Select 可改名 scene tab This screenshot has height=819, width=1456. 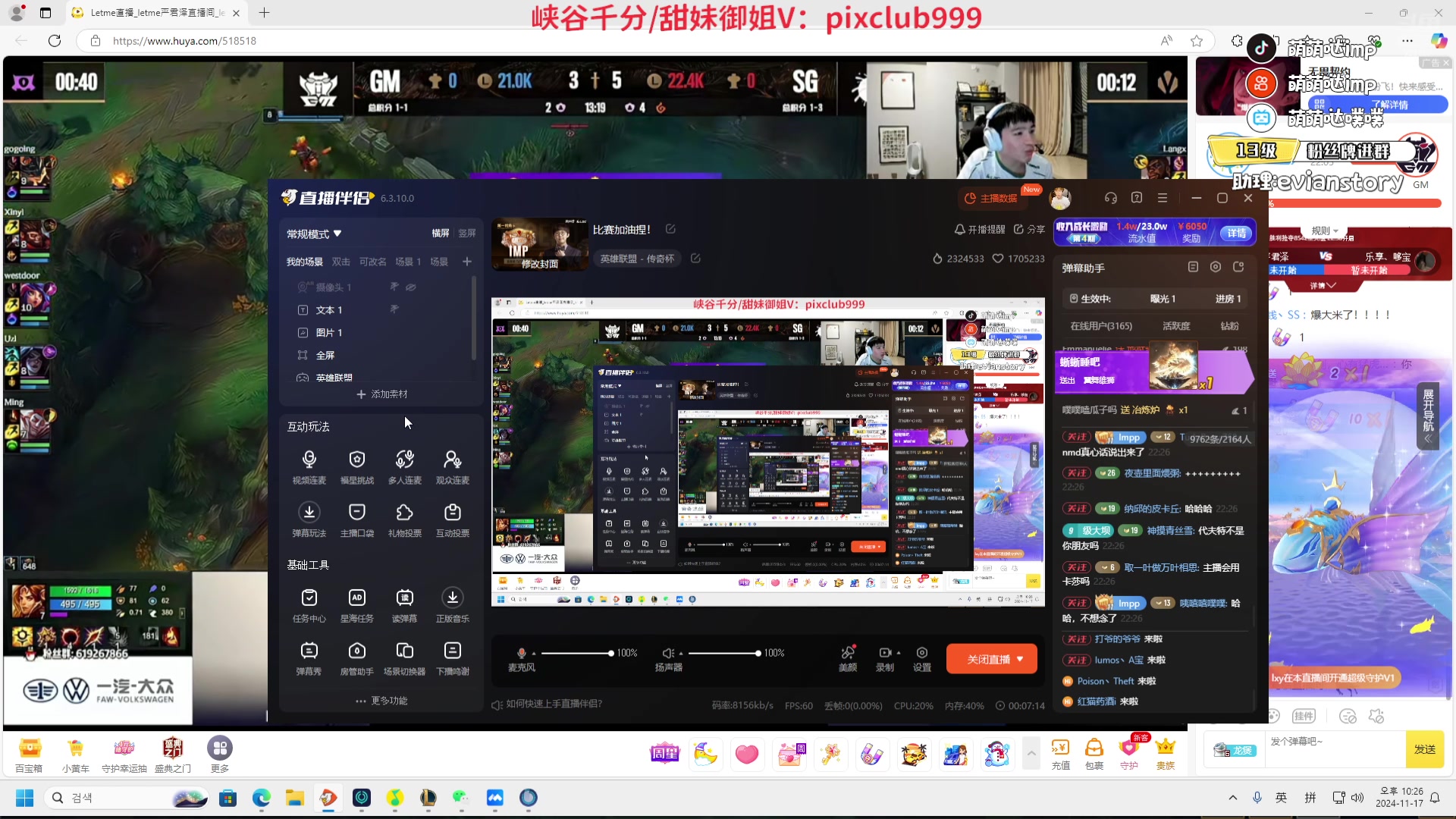[373, 262]
